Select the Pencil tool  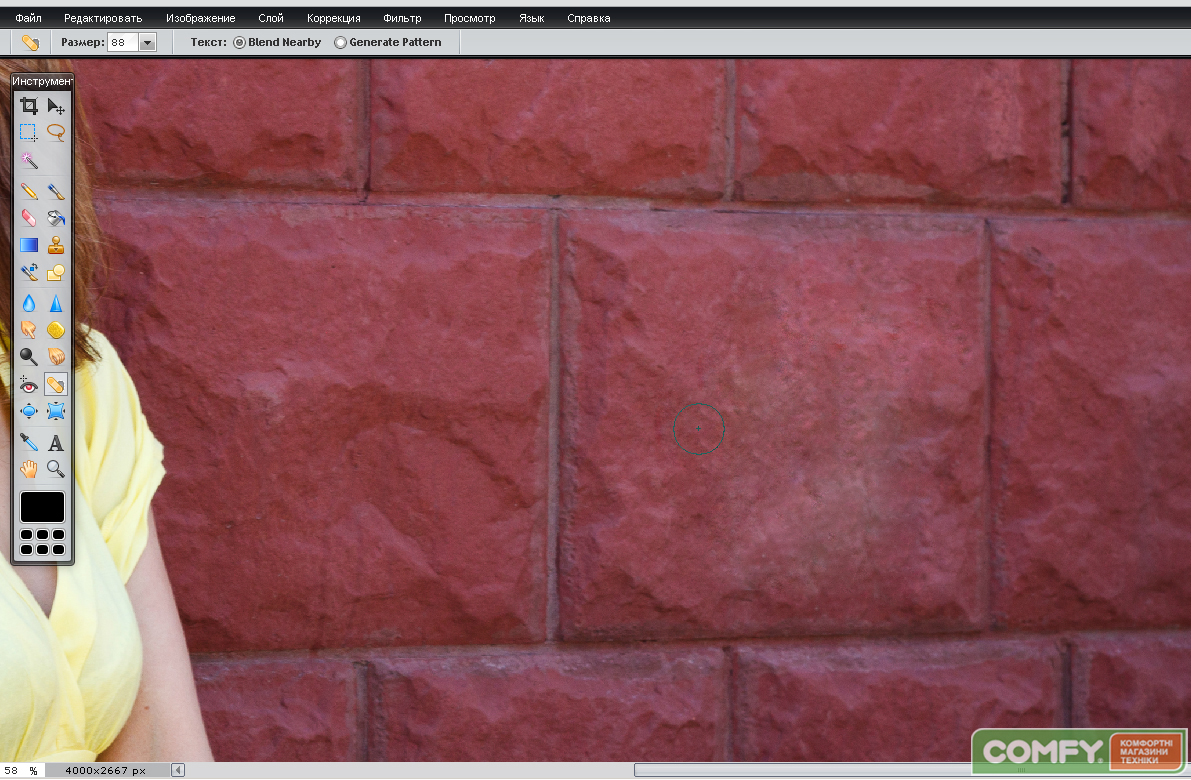29,191
